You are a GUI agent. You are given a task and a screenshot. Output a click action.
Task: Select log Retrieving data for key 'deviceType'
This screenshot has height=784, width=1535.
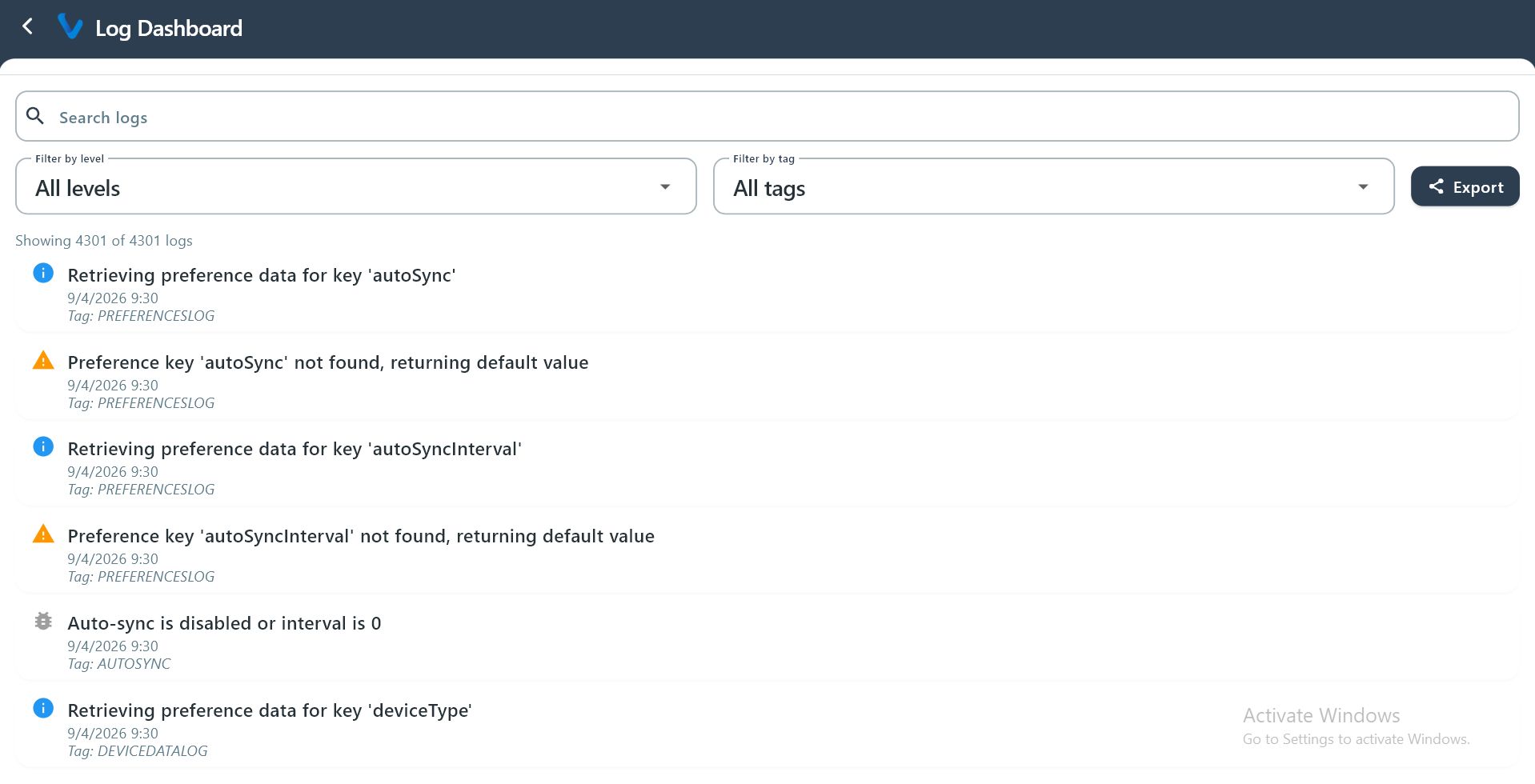767,729
